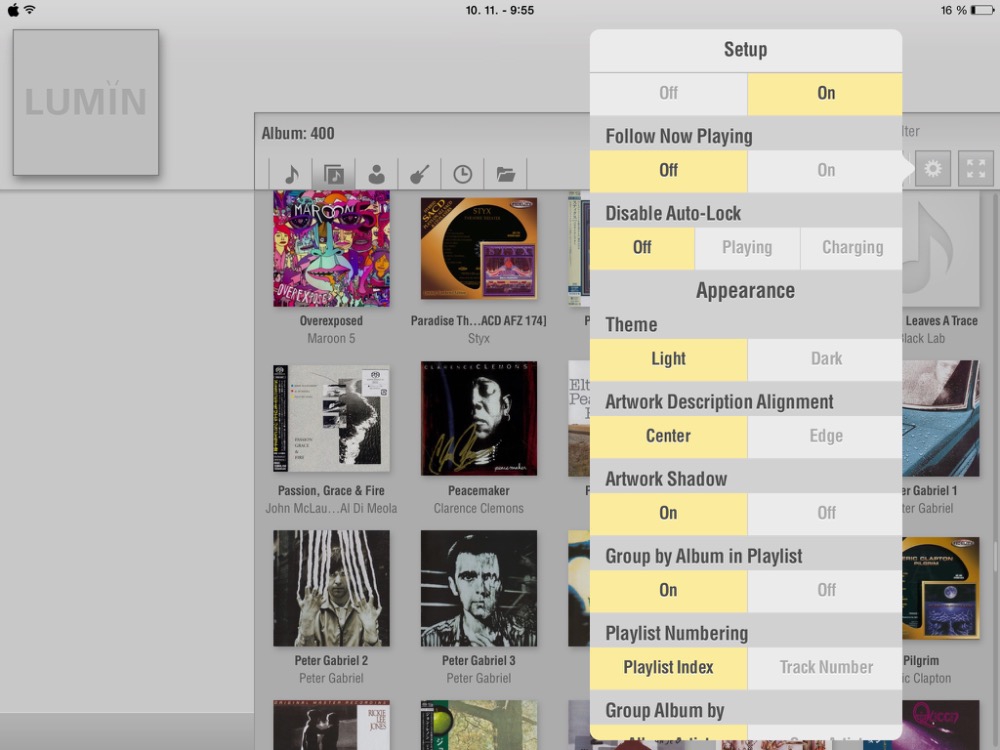1000x750 pixels.
Task: Select Playlist Index numbering
Action: 668,668
